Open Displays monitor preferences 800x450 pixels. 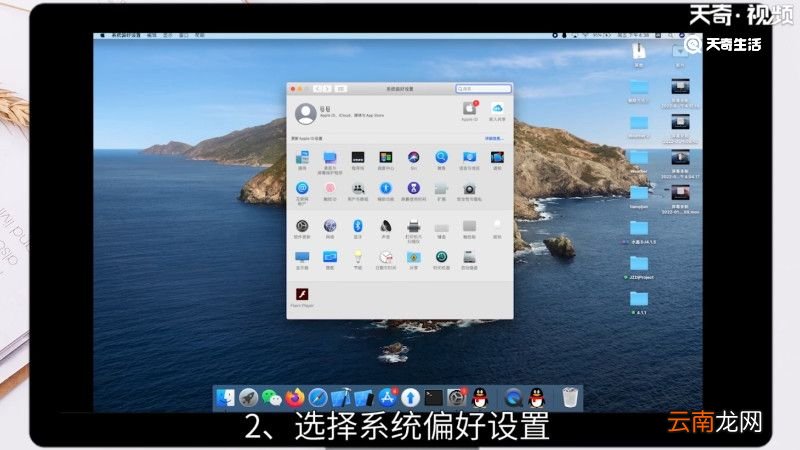coord(302,257)
